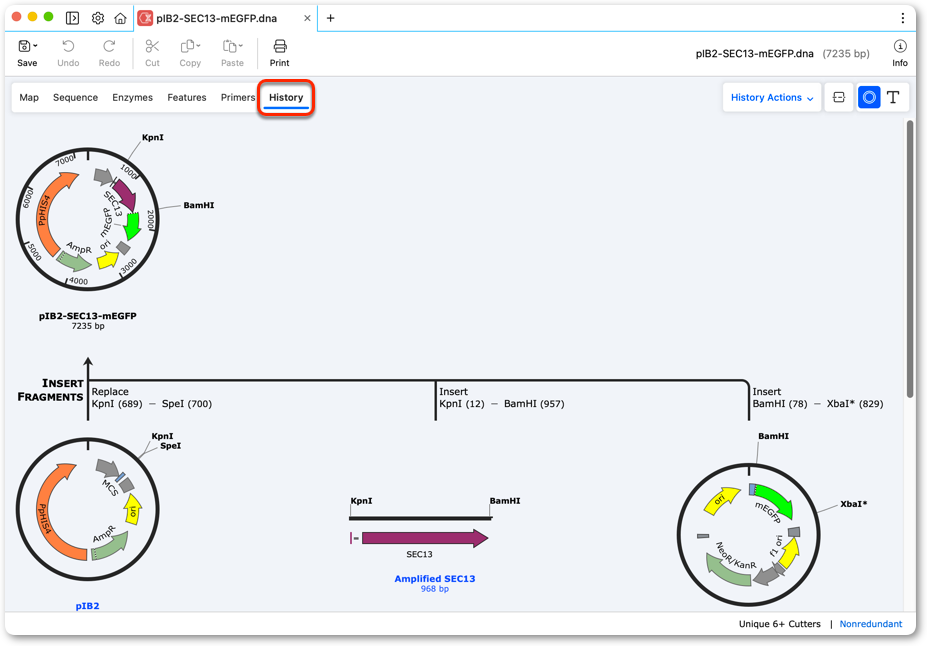The width and height of the screenshot is (927, 646).
Task: Click the Undo arrow icon
Action: point(68,47)
